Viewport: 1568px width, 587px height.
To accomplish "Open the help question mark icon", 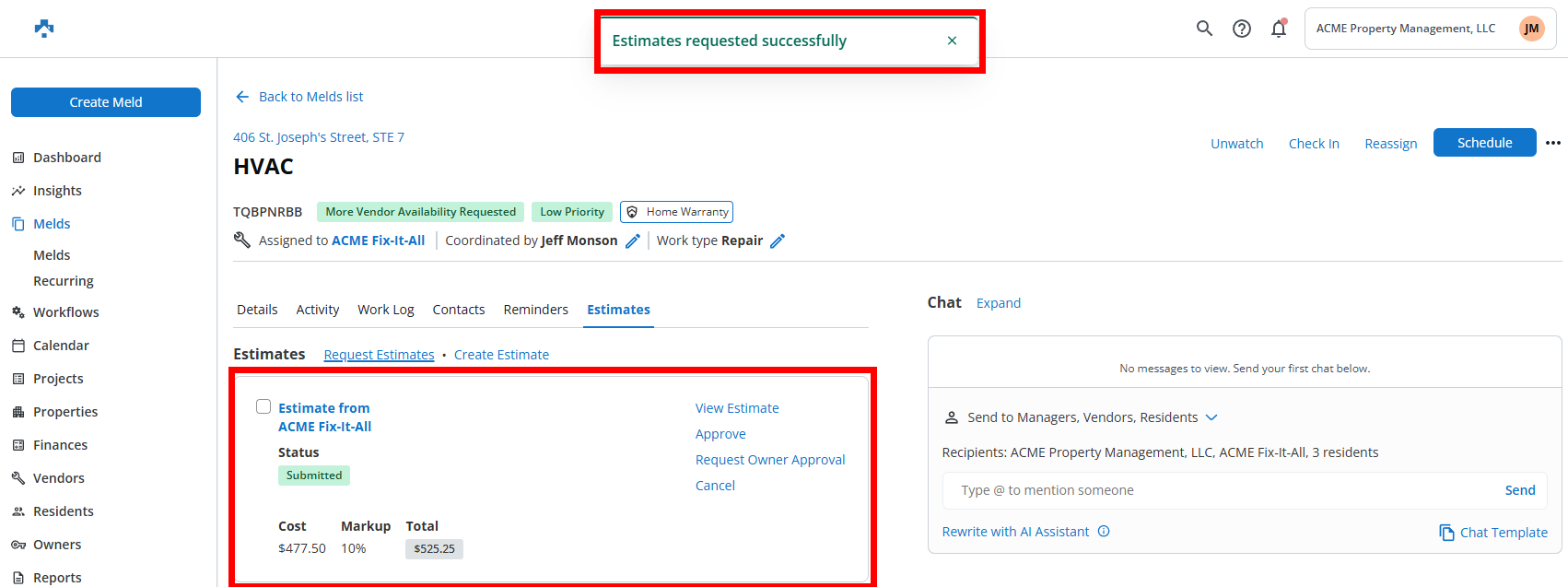I will pyautogui.click(x=1242, y=29).
